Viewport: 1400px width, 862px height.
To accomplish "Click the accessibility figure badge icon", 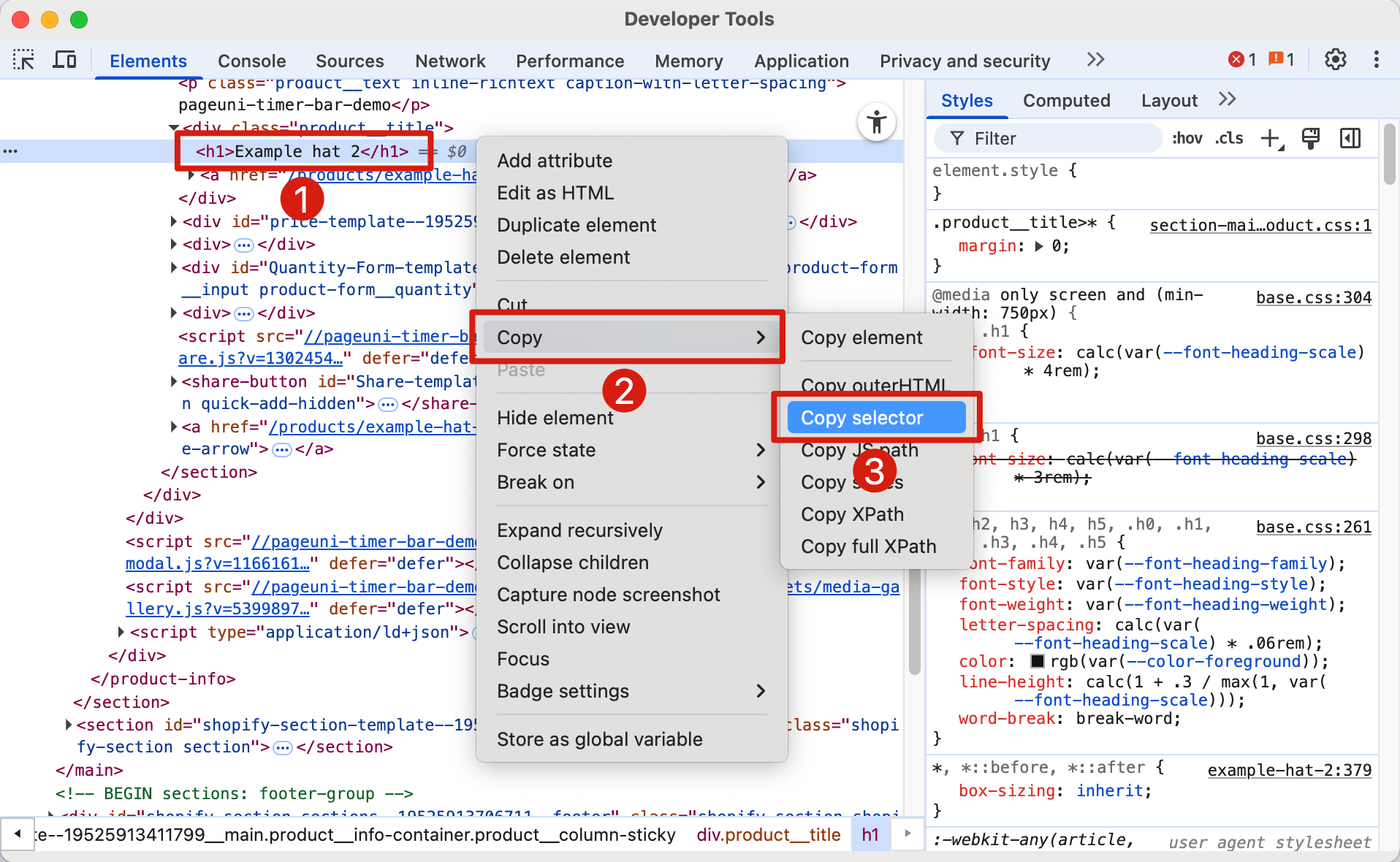I will (877, 123).
